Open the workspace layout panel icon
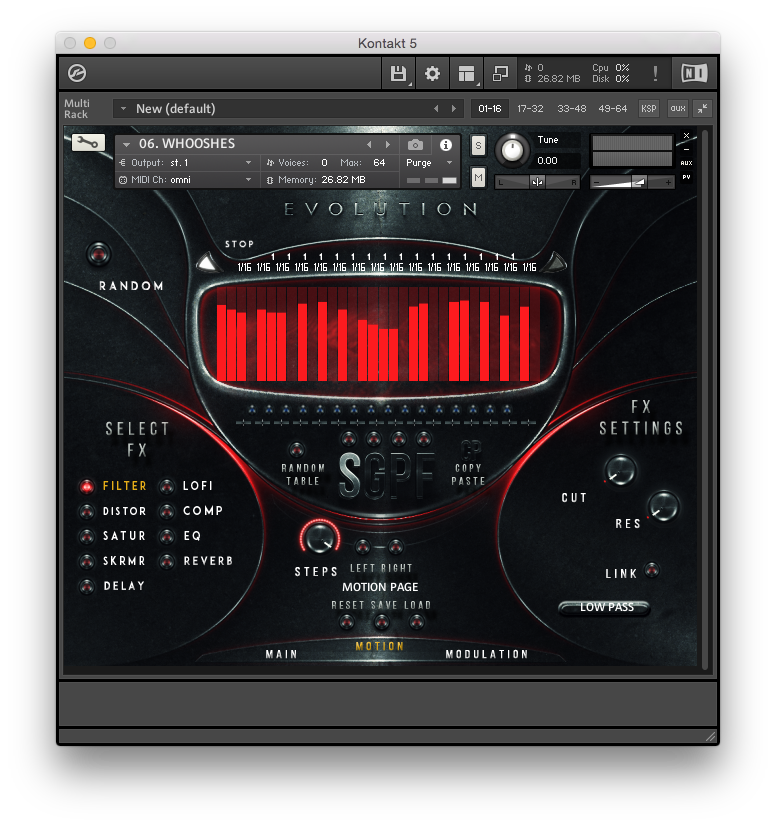 [466, 73]
